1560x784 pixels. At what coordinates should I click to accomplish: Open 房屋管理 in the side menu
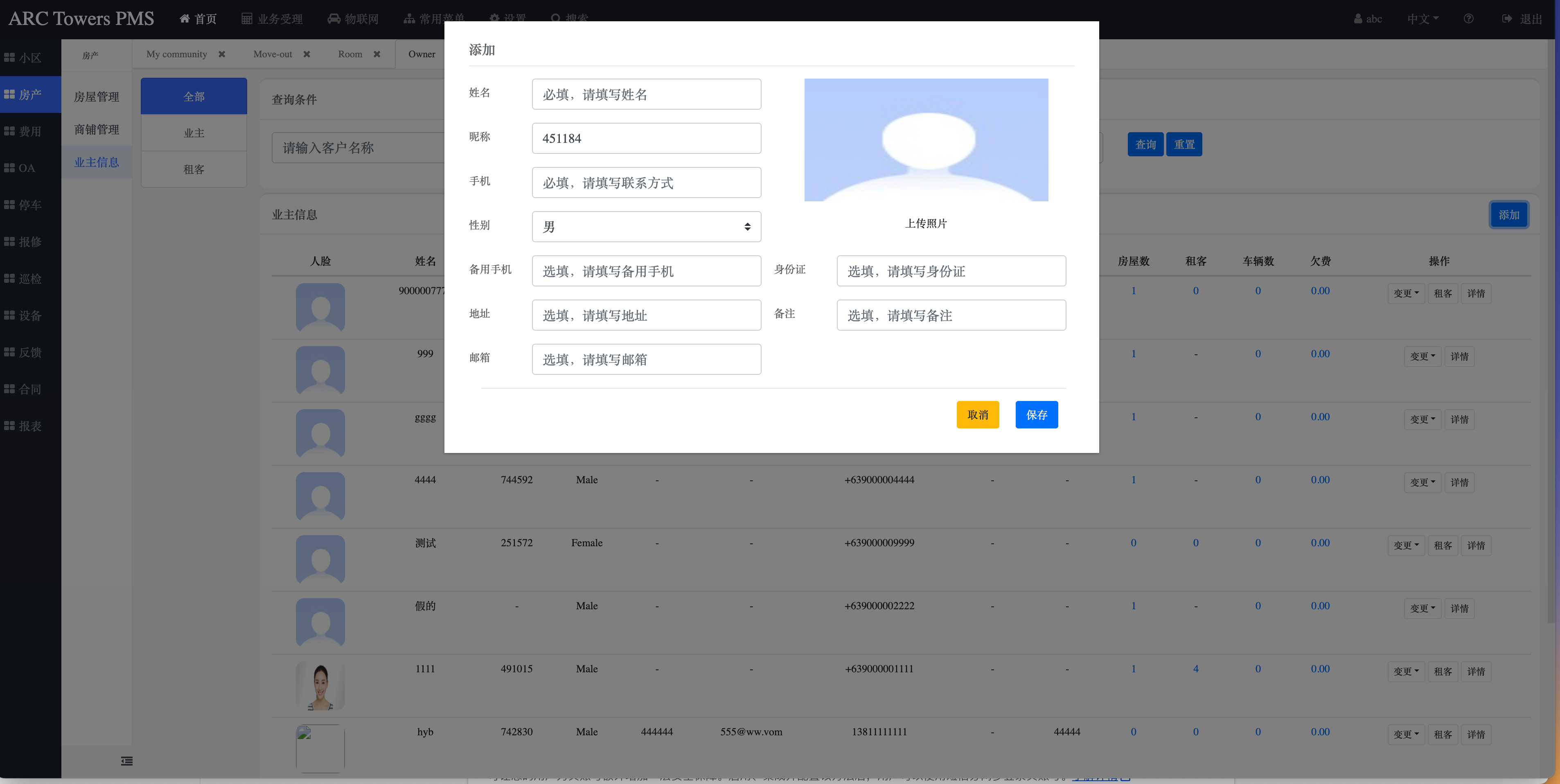[x=96, y=97]
